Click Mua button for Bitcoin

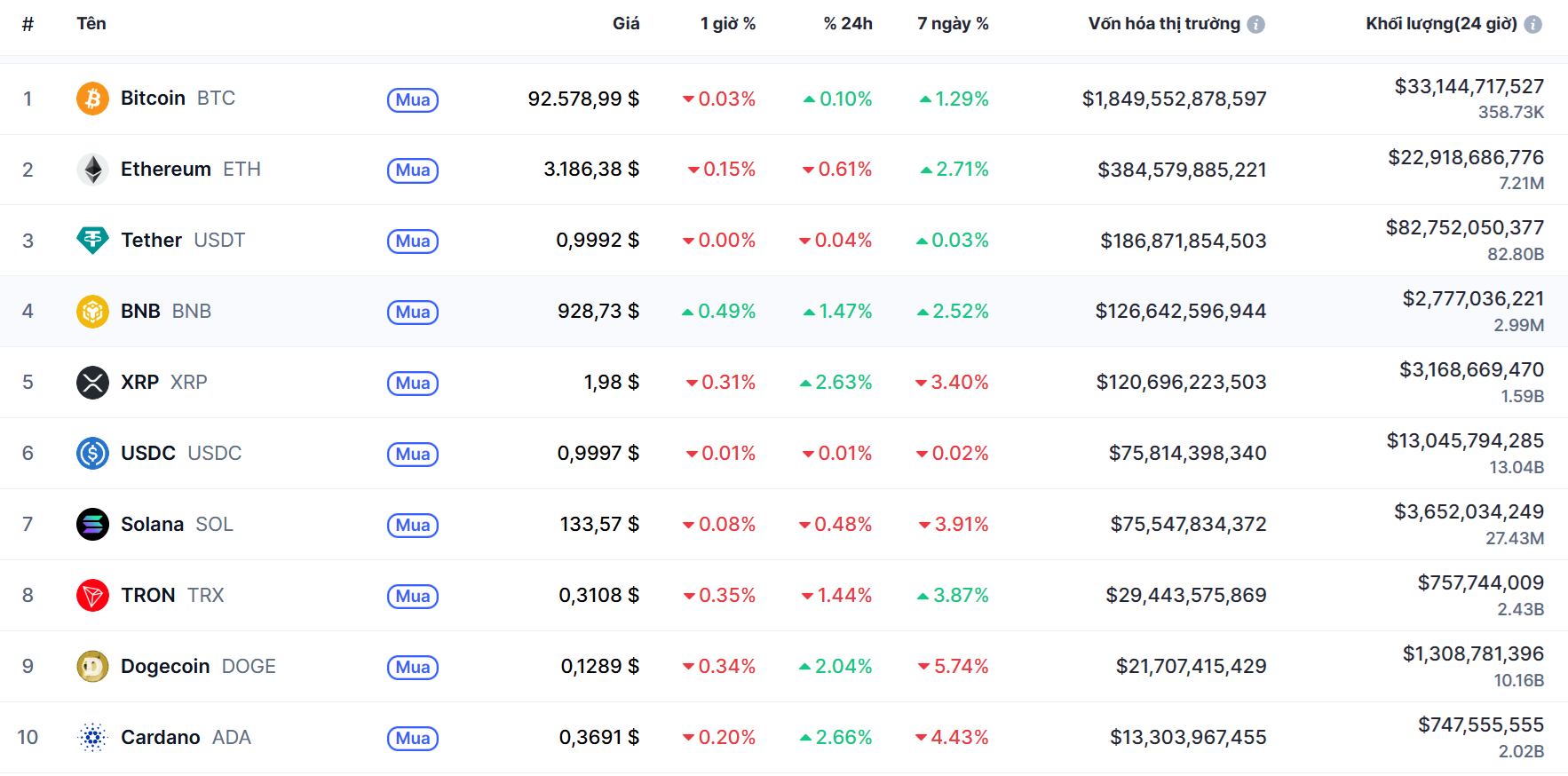413,99
